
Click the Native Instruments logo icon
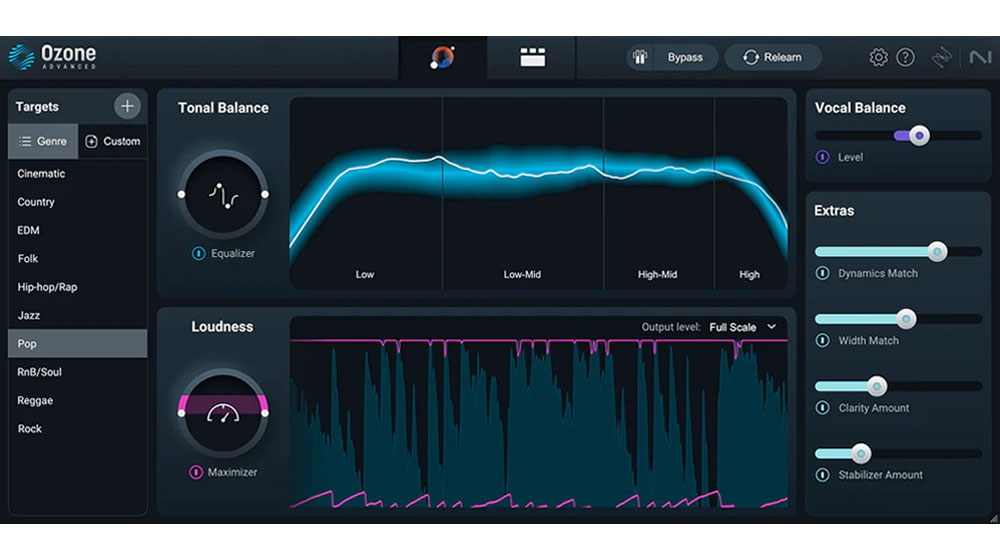tap(980, 57)
